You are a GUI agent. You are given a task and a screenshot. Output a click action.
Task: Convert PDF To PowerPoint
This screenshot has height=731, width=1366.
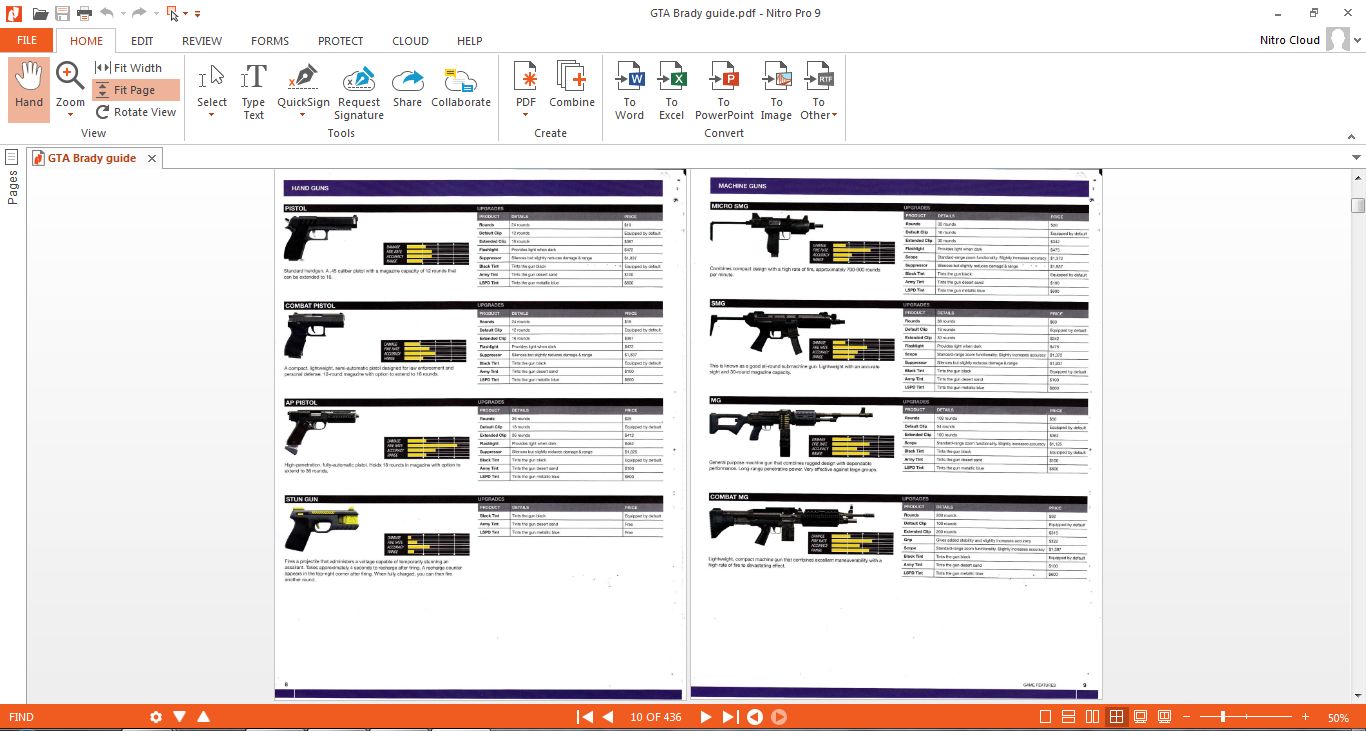pyautogui.click(x=724, y=91)
